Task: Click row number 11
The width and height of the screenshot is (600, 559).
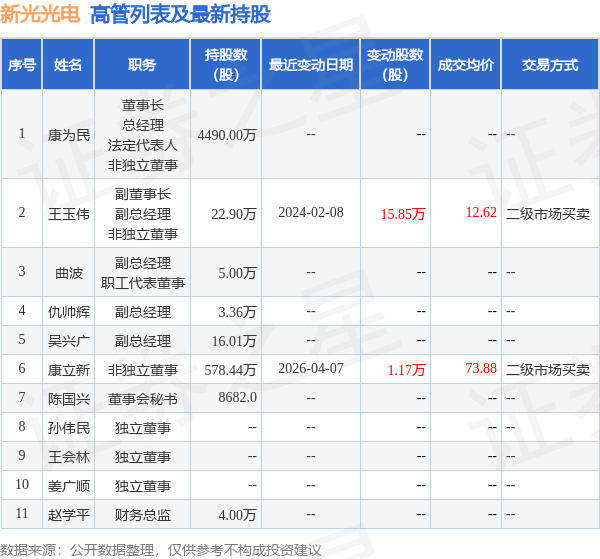Action: tap(22, 513)
